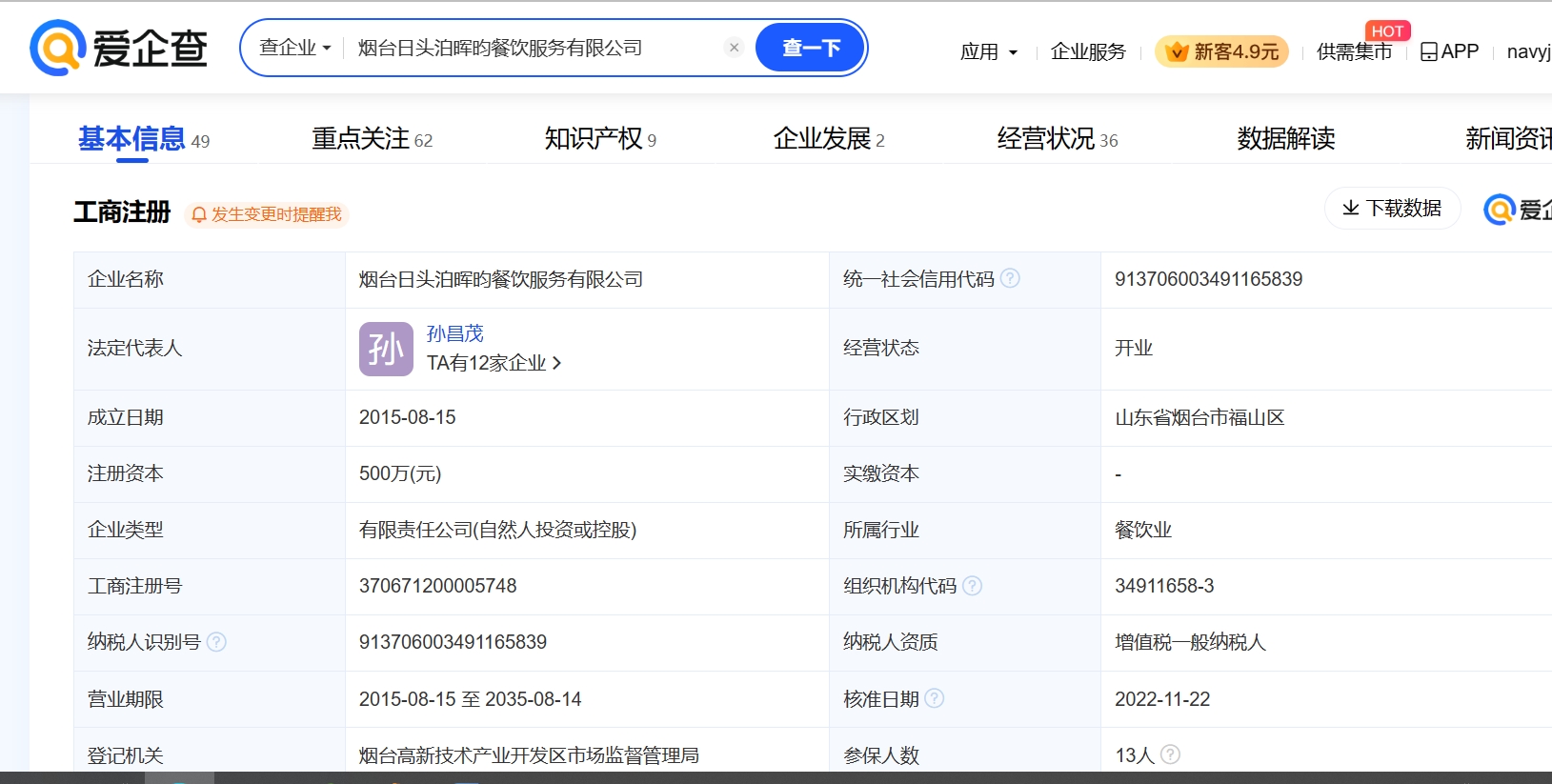Viewport: 1552px width, 784px height.
Task: Select business status 开业
Action: (x=1134, y=348)
